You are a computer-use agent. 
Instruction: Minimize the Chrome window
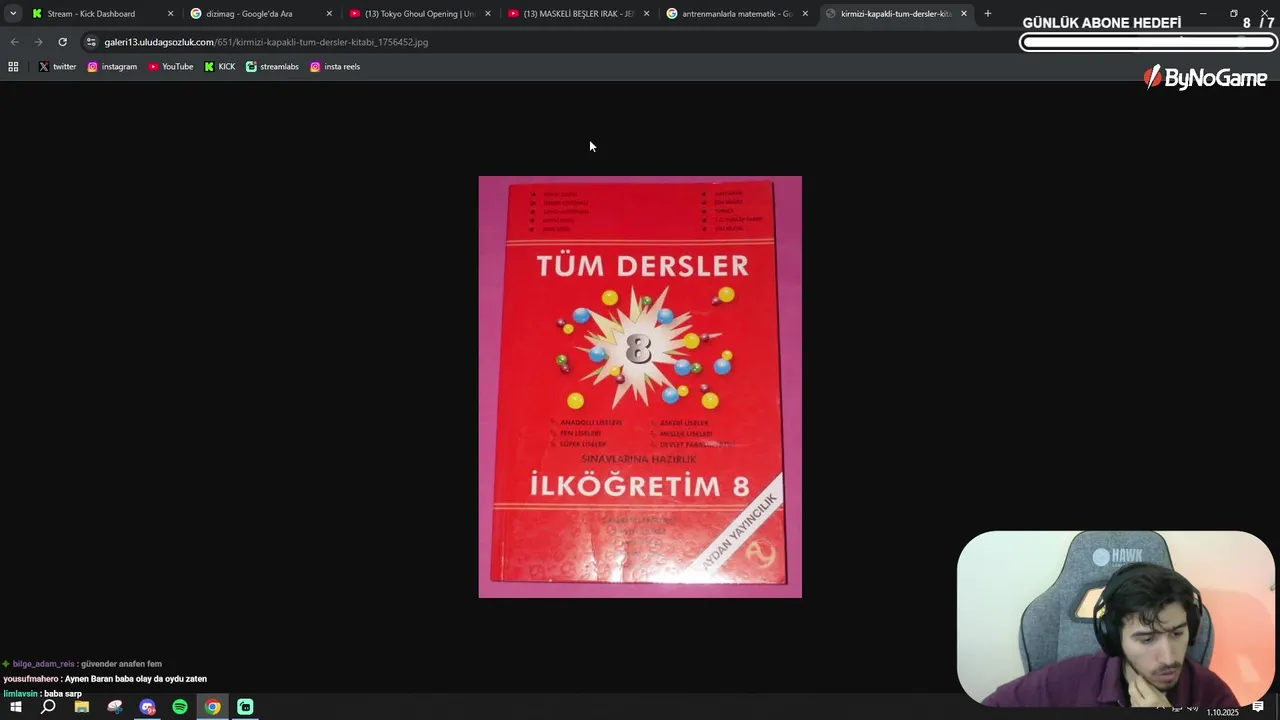point(1203,14)
